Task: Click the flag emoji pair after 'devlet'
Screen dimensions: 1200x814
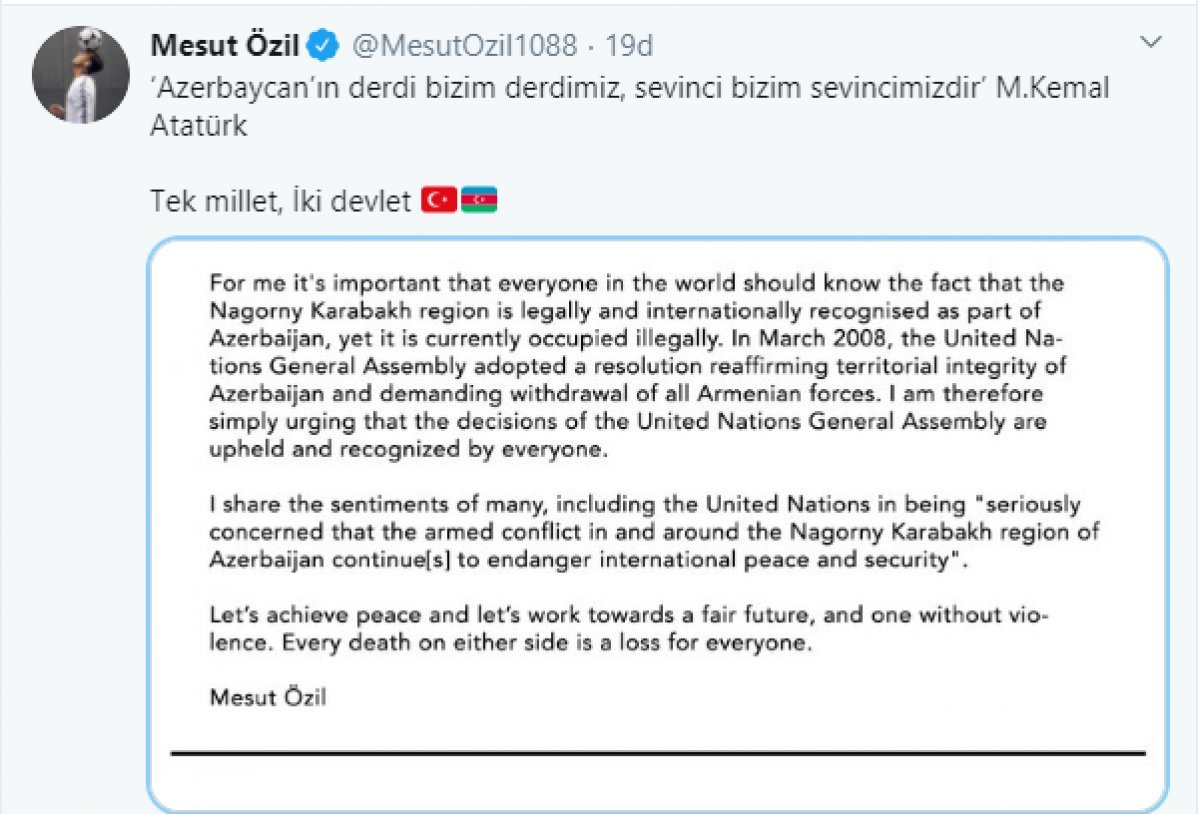Action: (458, 198)
